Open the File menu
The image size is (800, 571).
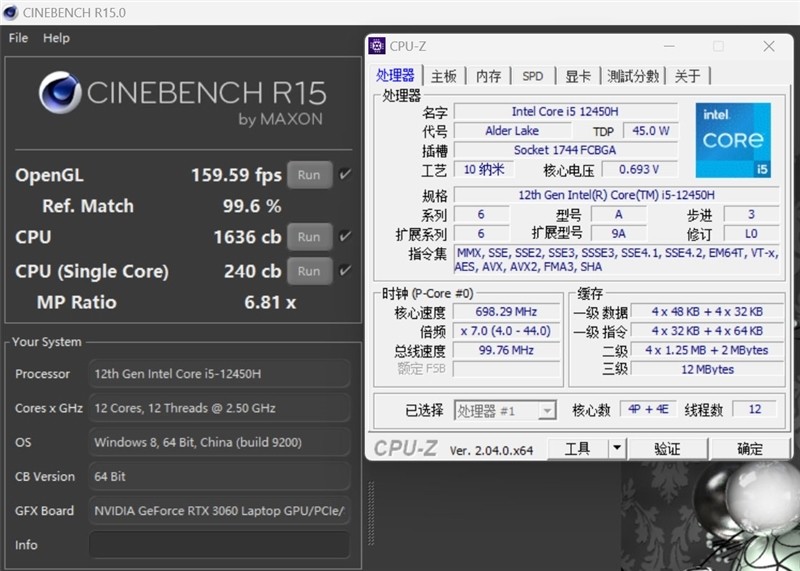18,38
